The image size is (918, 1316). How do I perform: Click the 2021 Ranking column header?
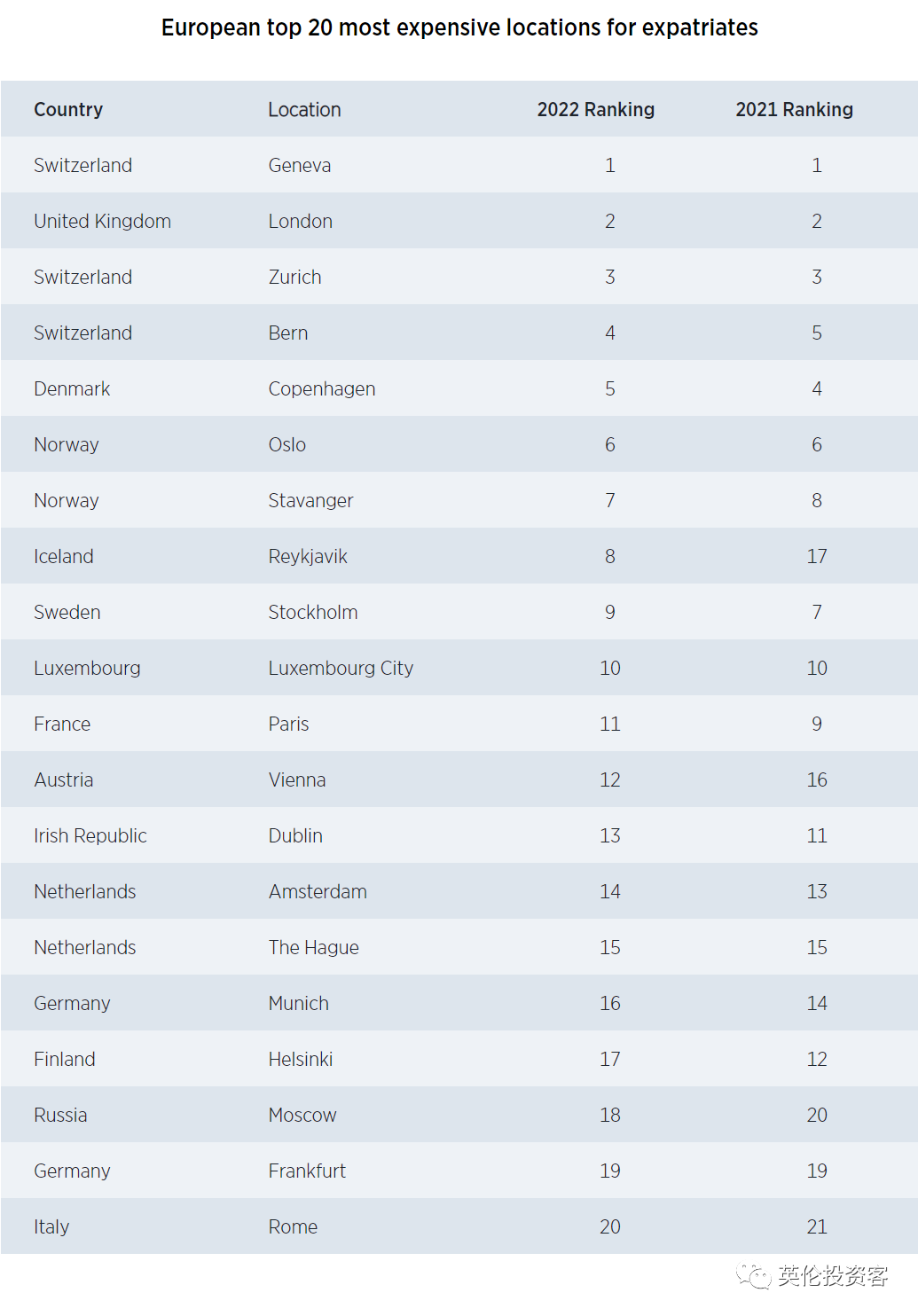(794, 110)
